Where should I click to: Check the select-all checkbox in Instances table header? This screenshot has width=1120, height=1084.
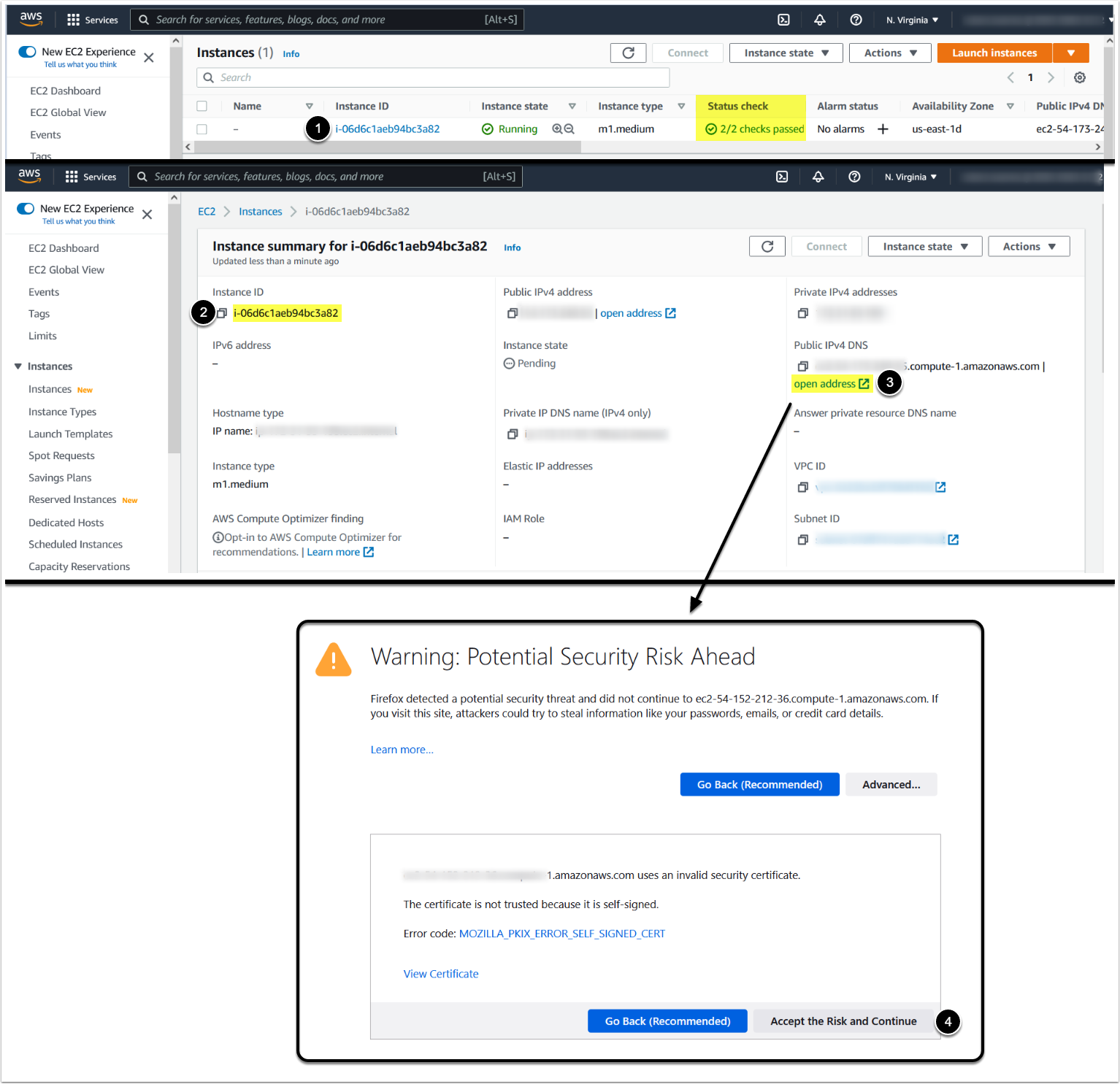(202, 106)
